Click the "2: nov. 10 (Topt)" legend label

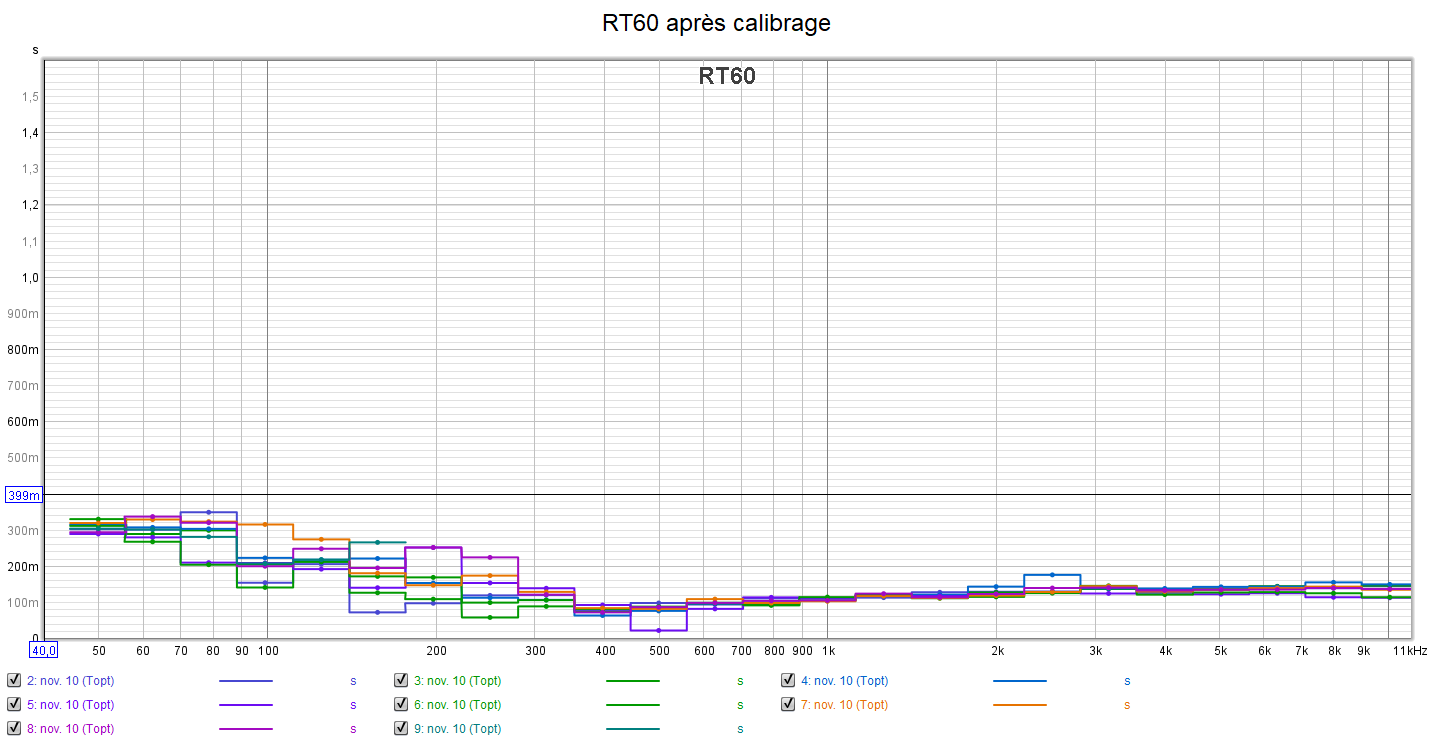pos(70,681)
